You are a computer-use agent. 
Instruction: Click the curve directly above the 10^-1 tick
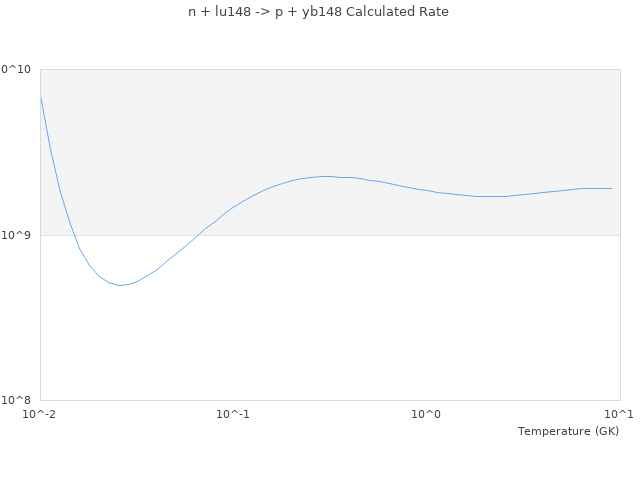tap(233, 207)
